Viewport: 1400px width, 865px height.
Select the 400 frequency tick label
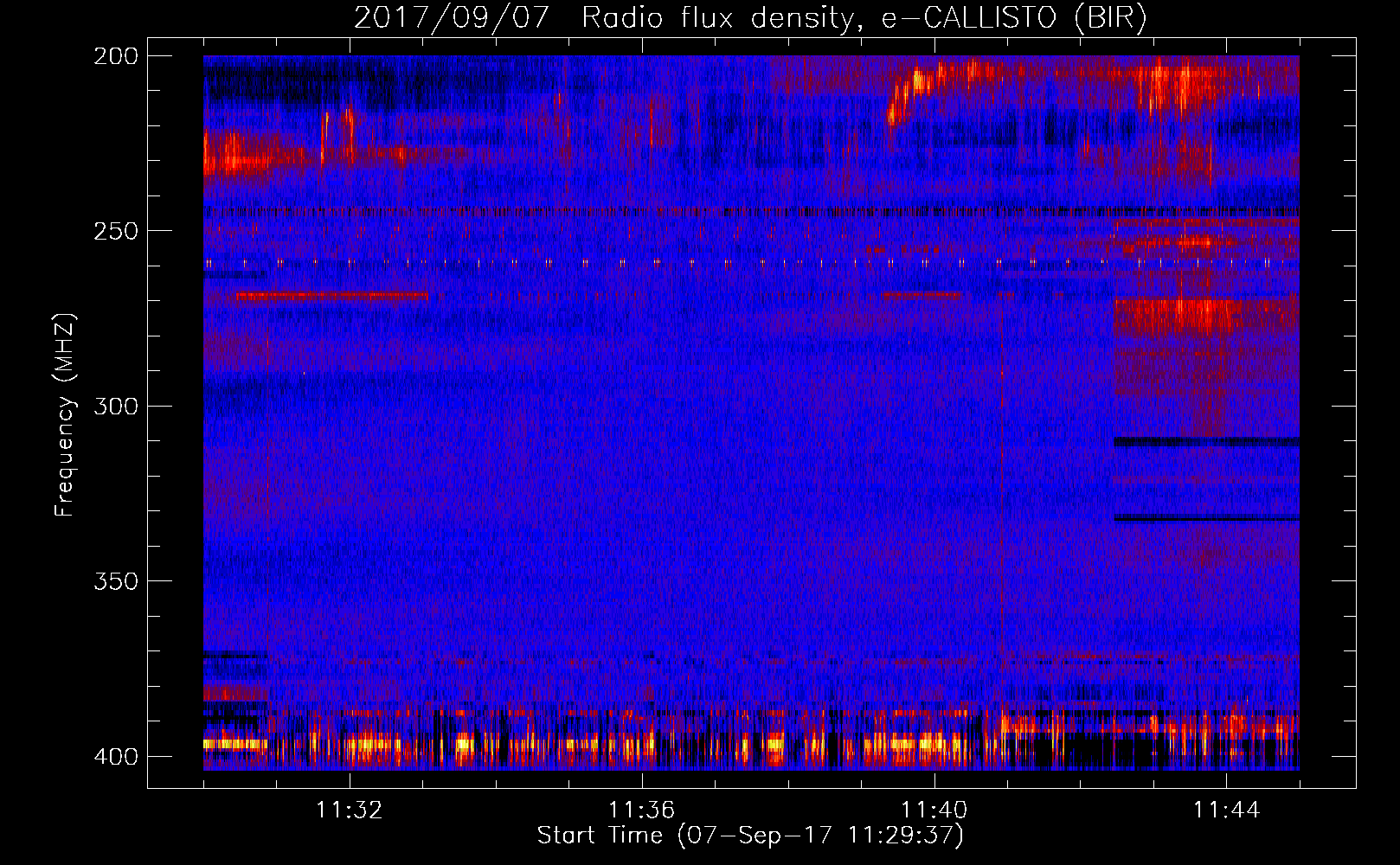(x=116, y=756)
